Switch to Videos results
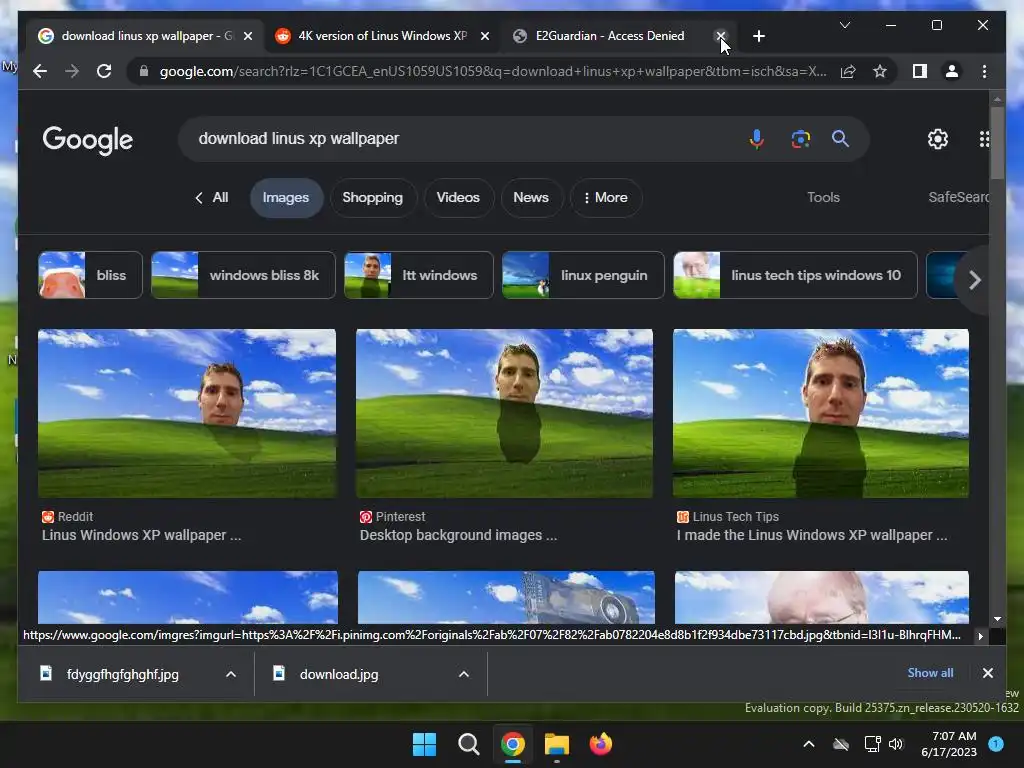Image resolution: width=1024 pixels, height=768 pixels. pos(458,197)
